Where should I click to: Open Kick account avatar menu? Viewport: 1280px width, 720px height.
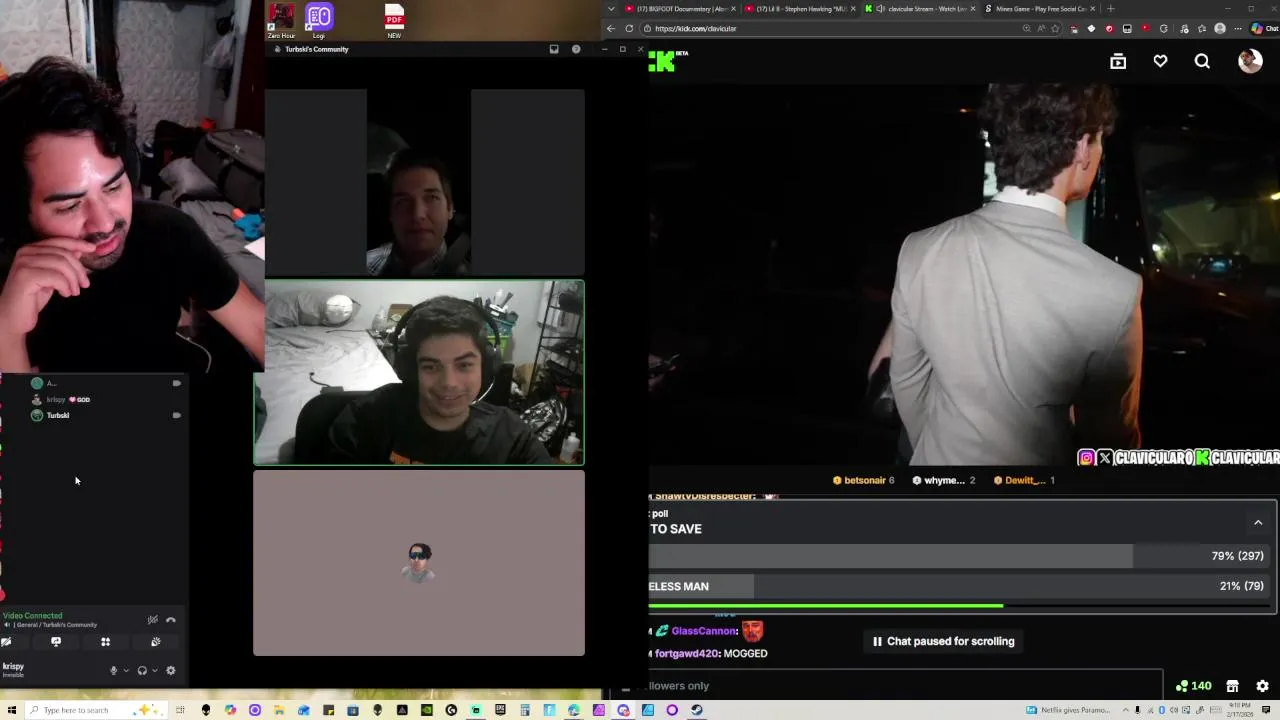(1250, 61)
